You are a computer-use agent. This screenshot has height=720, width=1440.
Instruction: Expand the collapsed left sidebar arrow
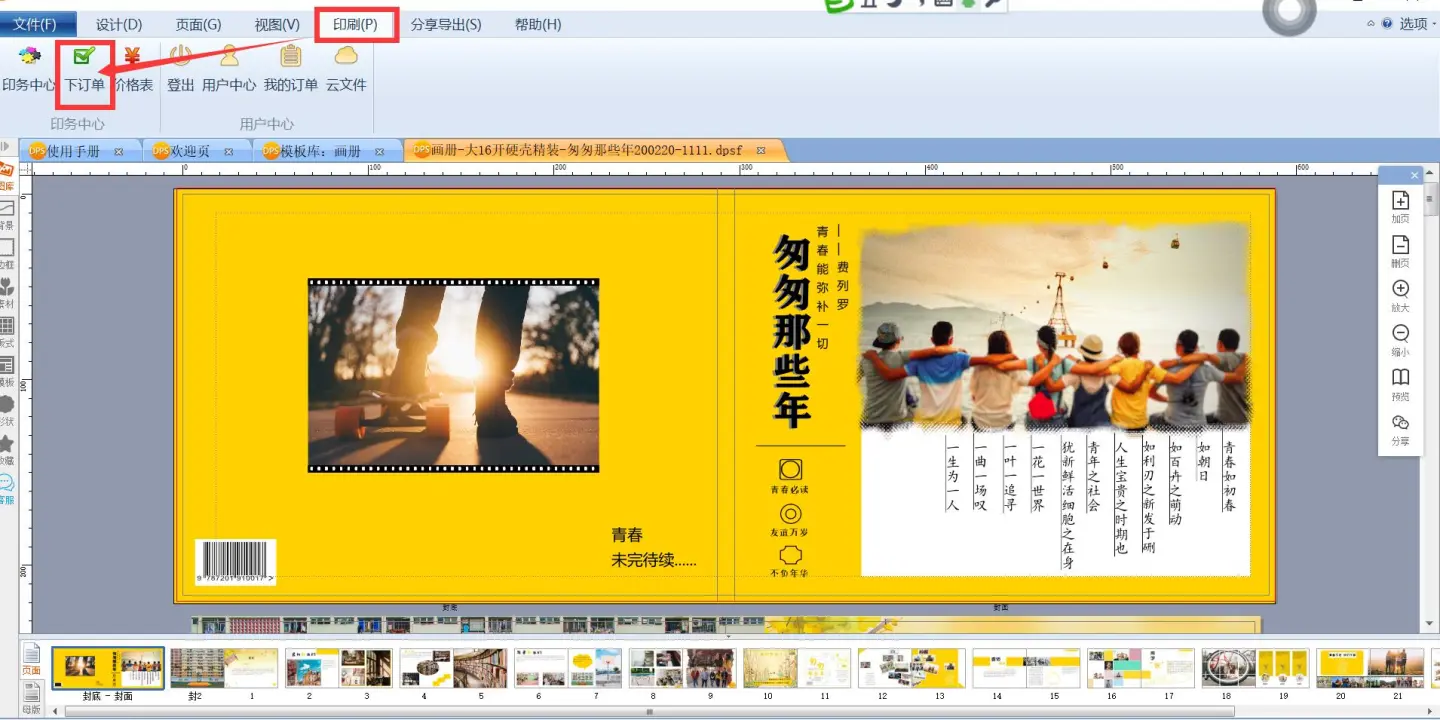click(x=6, y=147)
